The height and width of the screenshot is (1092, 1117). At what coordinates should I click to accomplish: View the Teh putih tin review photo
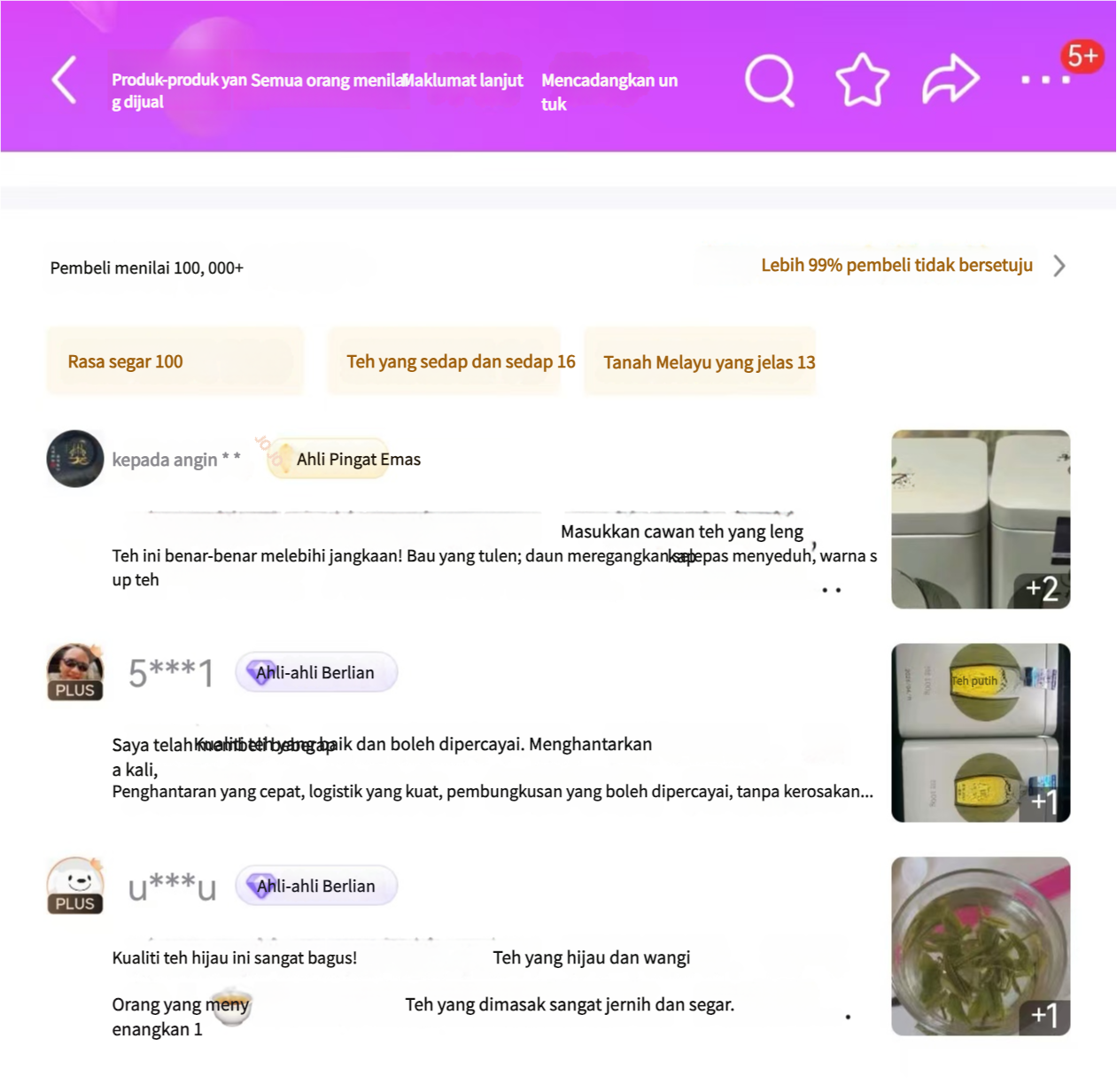(x=981, y=732)
